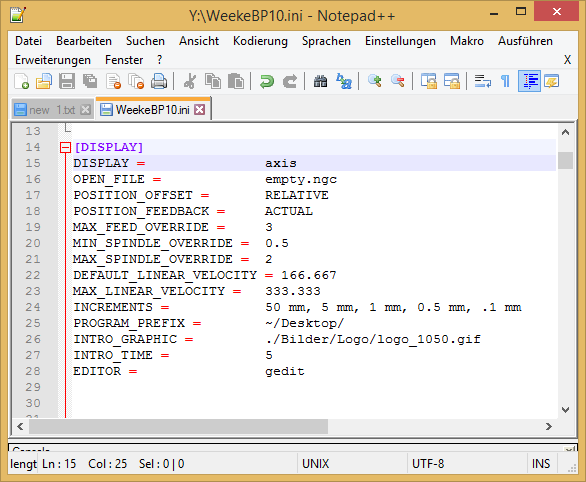Click the Ln : 15 Col : 25 status field

click(167, 464)
